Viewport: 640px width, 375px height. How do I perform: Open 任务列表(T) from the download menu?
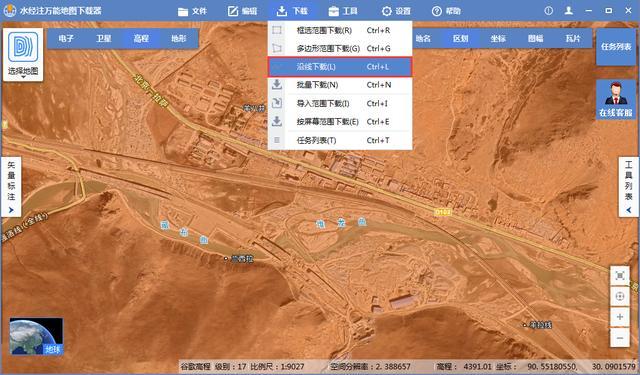pos(340,140)
